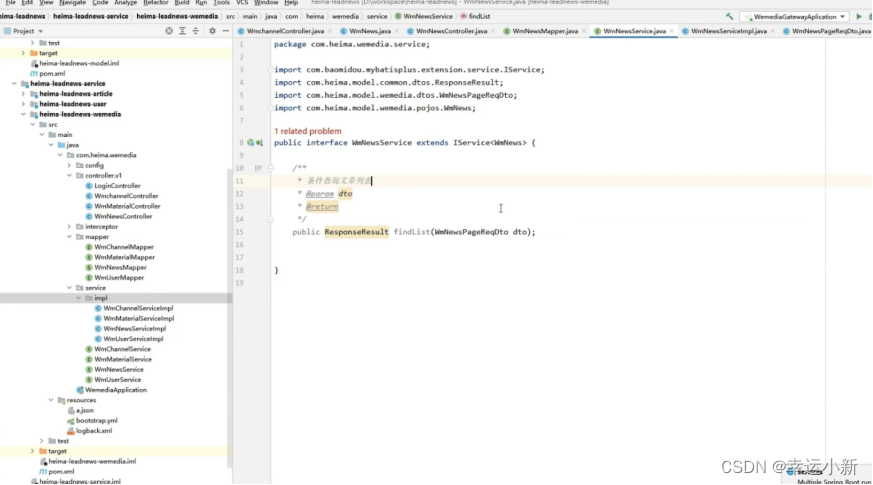The image size is (873, 485).
Task: Collapse the heima-leadnews-service module
Action: [14, 84]
